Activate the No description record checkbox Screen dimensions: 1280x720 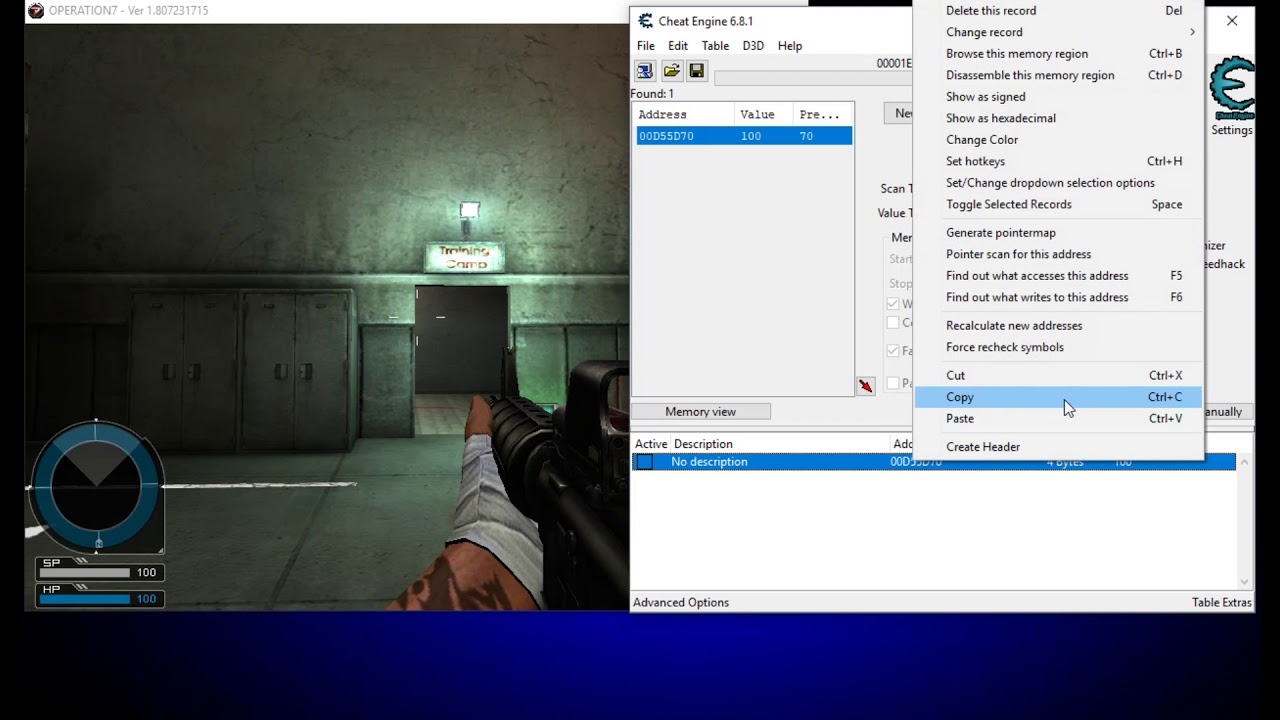pyautogui.click(x=643, y=461)
